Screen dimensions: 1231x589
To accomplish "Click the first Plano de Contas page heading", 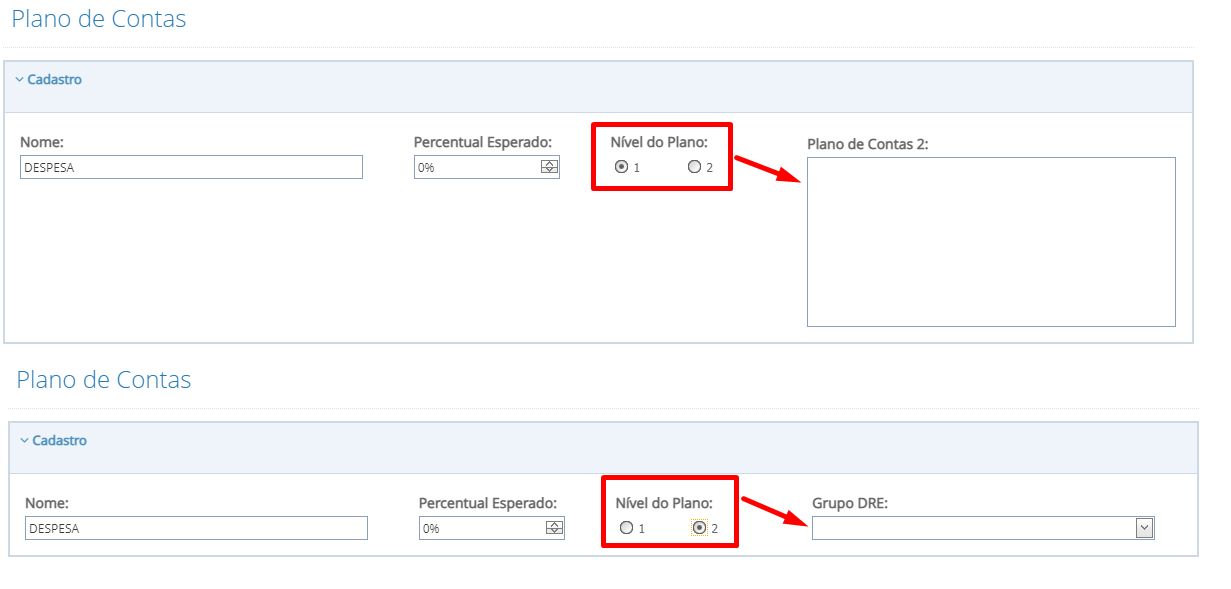I will pos(99,19).
